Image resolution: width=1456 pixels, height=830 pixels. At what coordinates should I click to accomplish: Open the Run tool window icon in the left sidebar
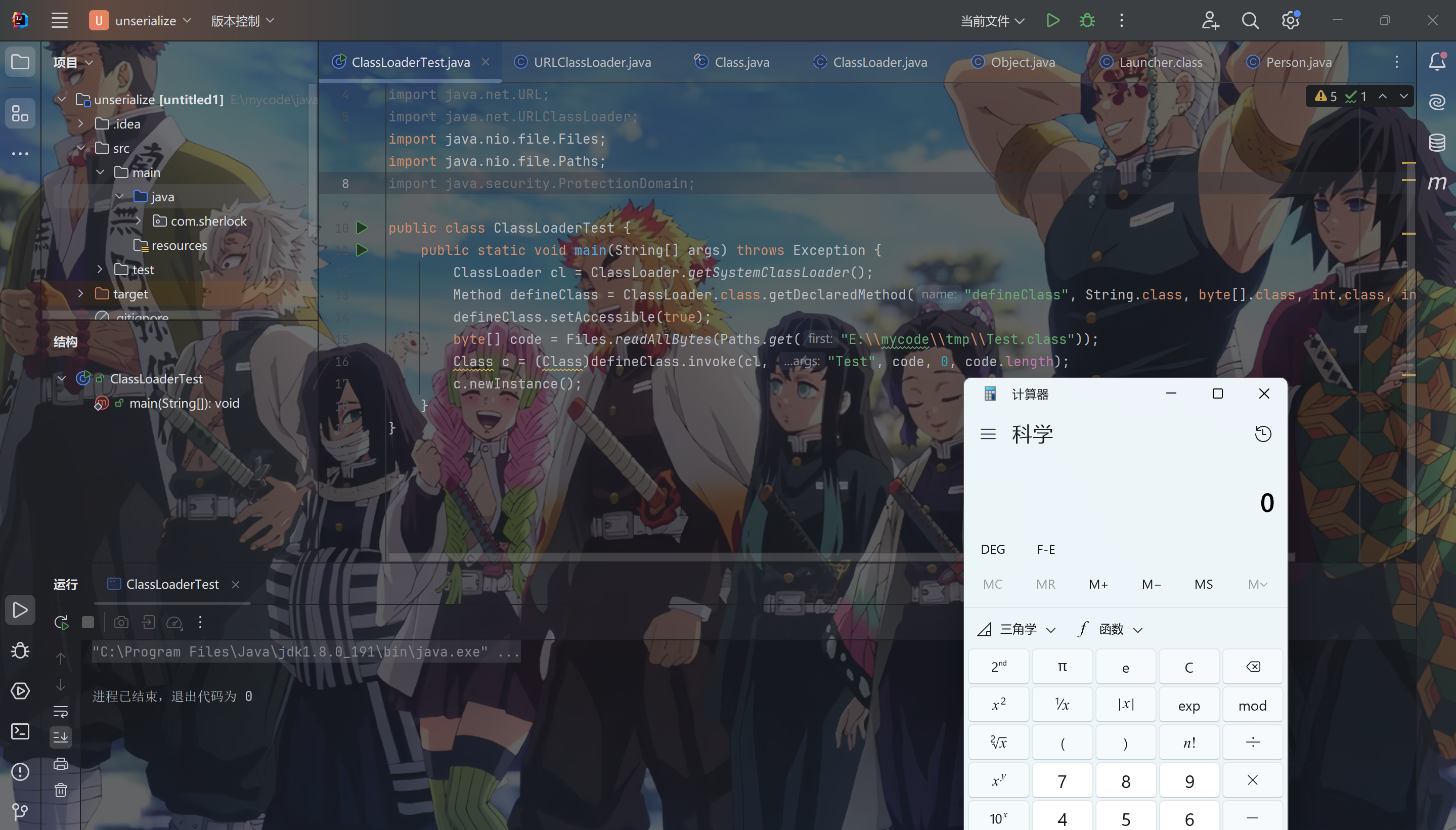(x=20, y=610)
